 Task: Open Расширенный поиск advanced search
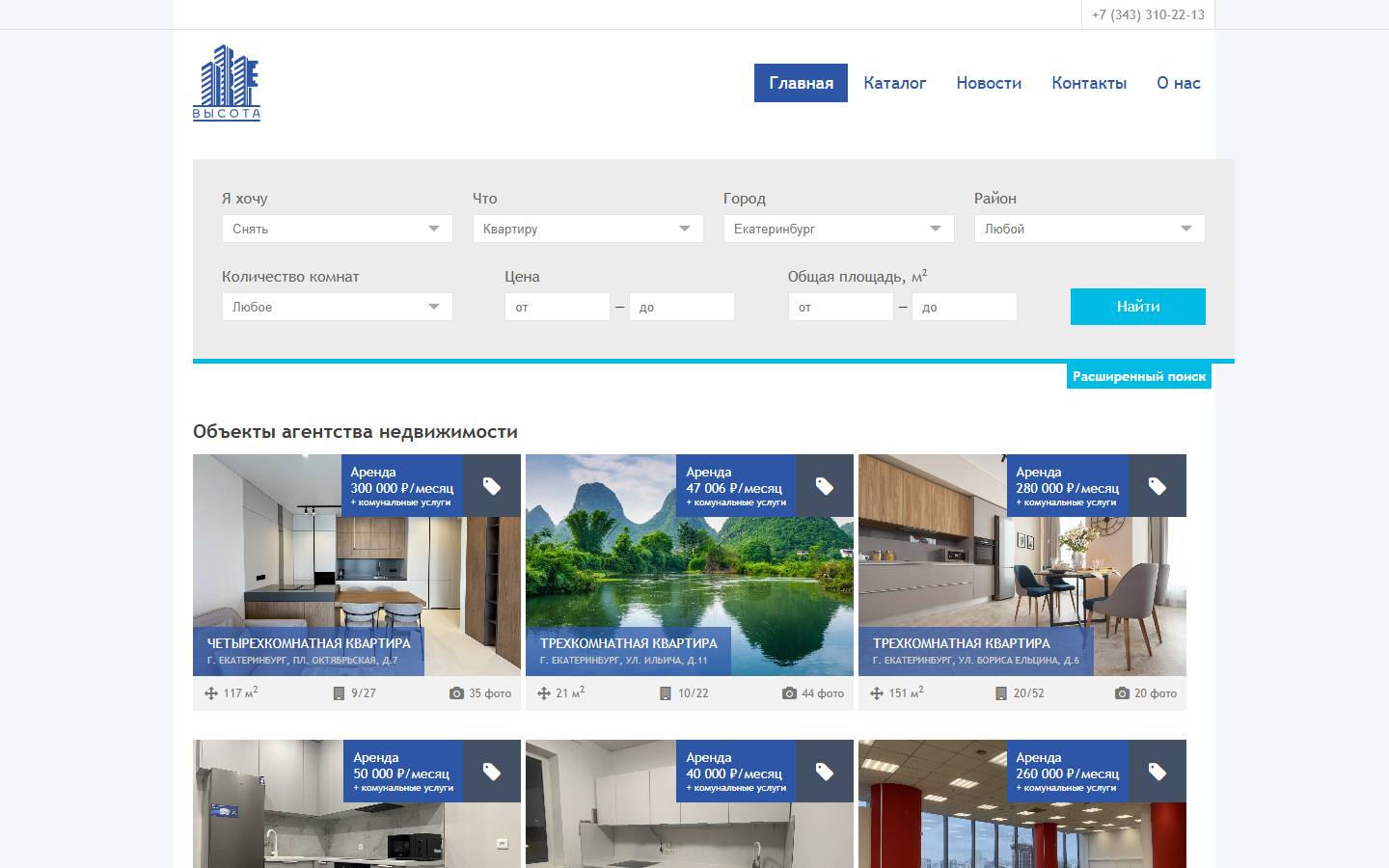pos(1139,376)
